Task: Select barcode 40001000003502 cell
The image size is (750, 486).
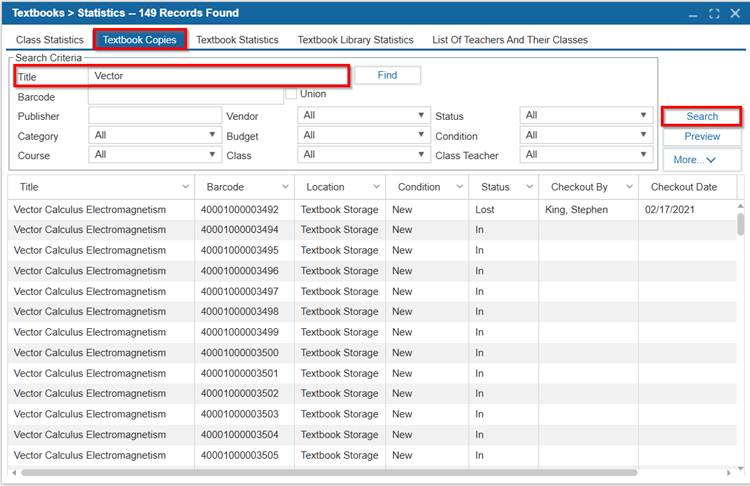Action: [244, 394]
